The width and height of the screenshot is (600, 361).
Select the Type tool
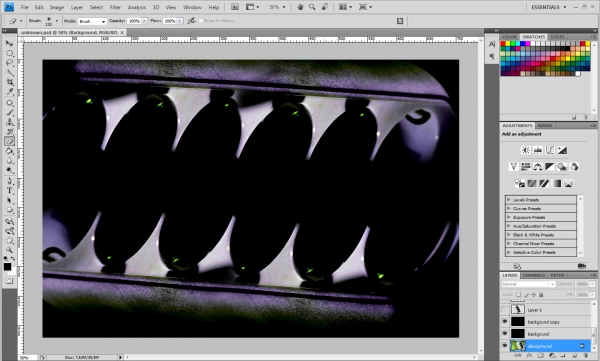click(x=9, y=191)
